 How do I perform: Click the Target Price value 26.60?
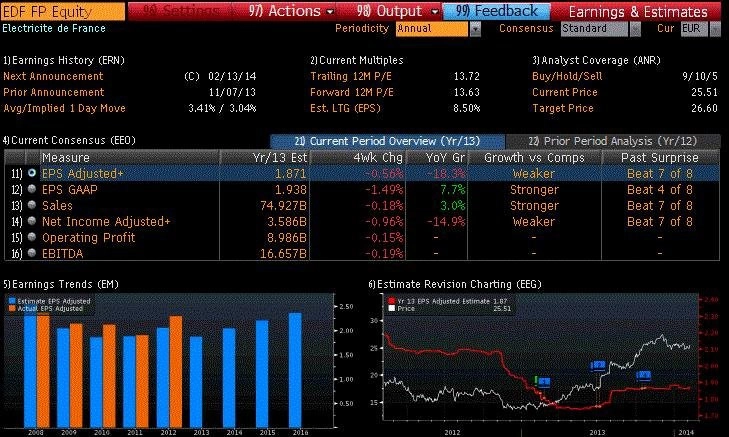click(x=704, y=108)
